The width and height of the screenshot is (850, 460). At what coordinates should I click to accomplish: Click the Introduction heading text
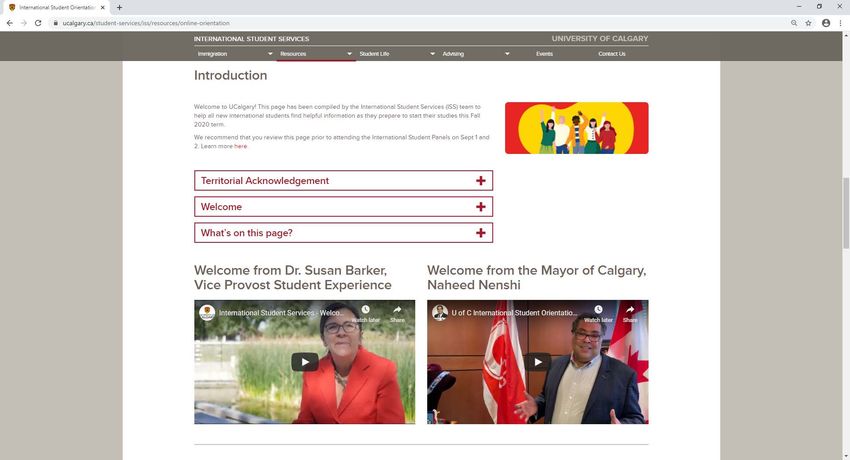tap(230, 75)
